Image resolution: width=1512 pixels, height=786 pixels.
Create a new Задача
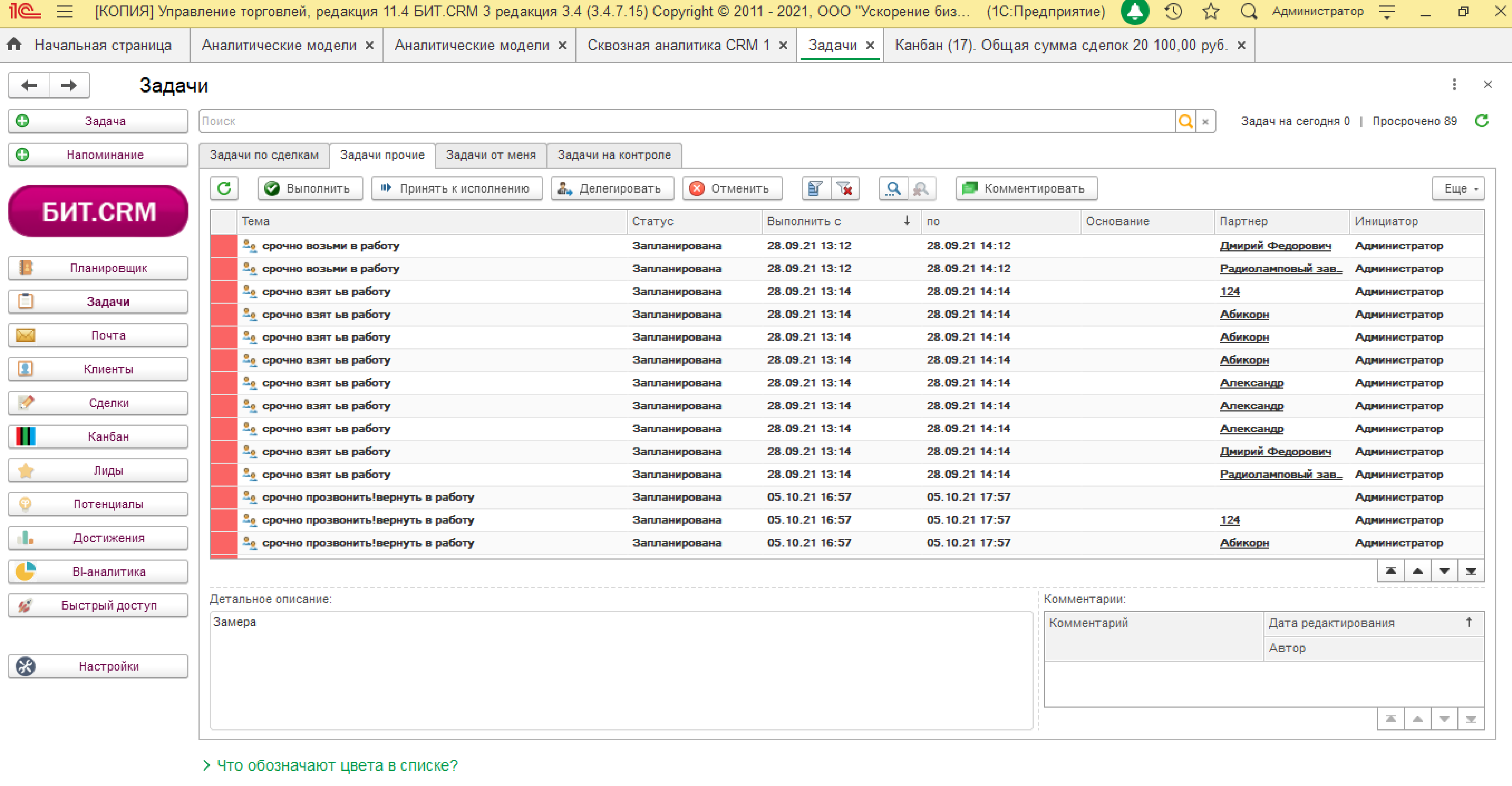tap(98, 121)
